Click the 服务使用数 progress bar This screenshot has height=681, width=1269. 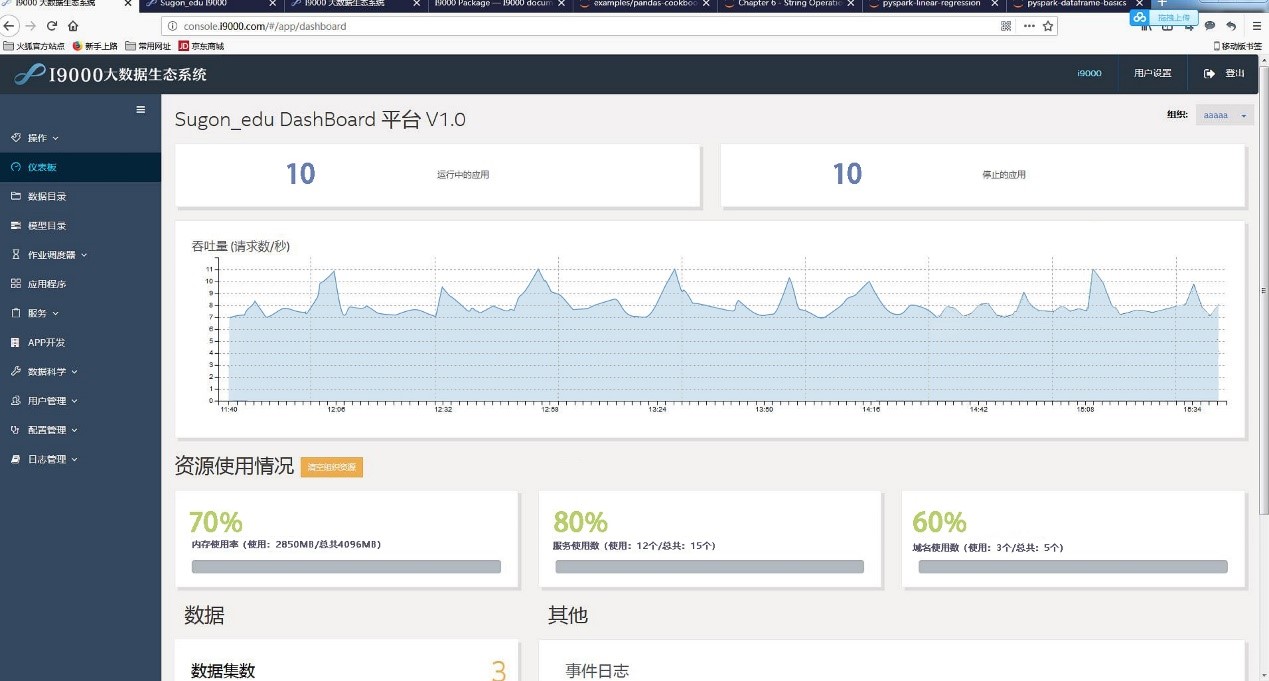pyautogui.click(x=710, y=567)
